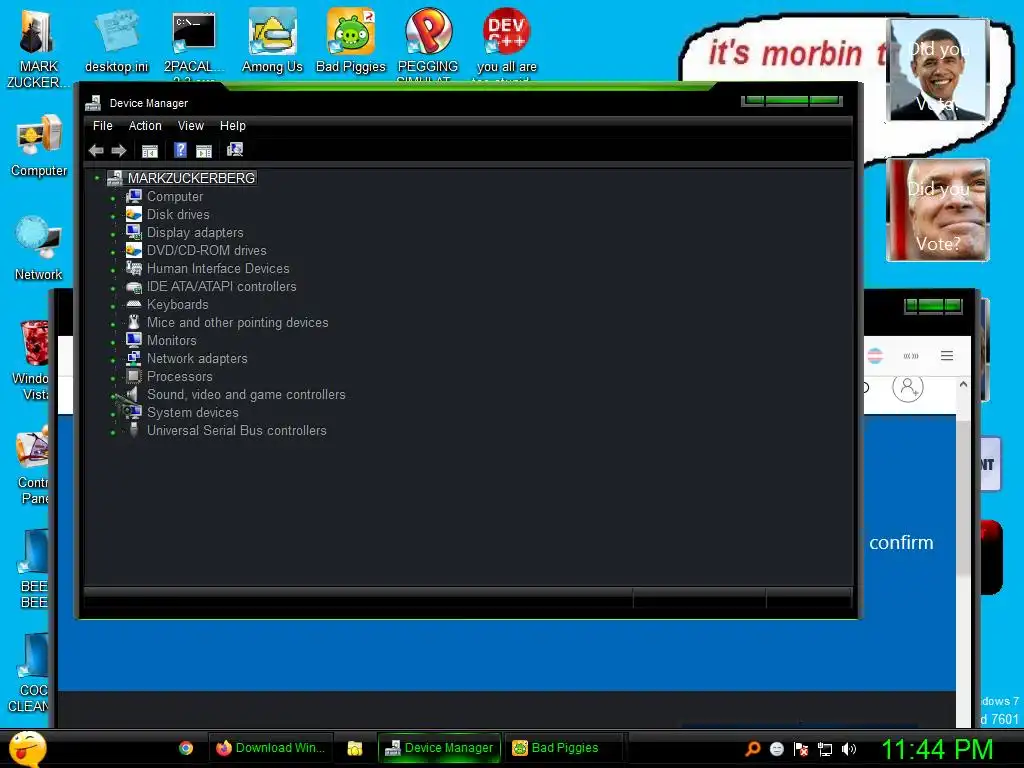Viewport: 1024px width, 768px height.
Task: Select the MARKZUCKERBERG computer name
Action: 191,178
